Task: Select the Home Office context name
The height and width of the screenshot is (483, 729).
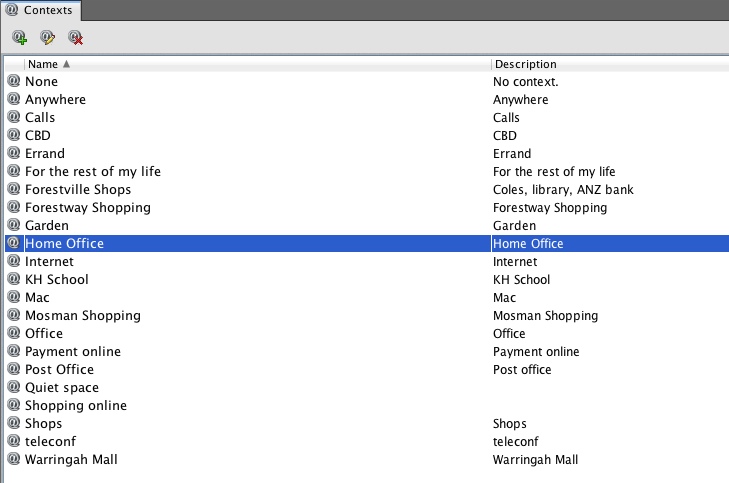Action: click(x=64, y=244)
